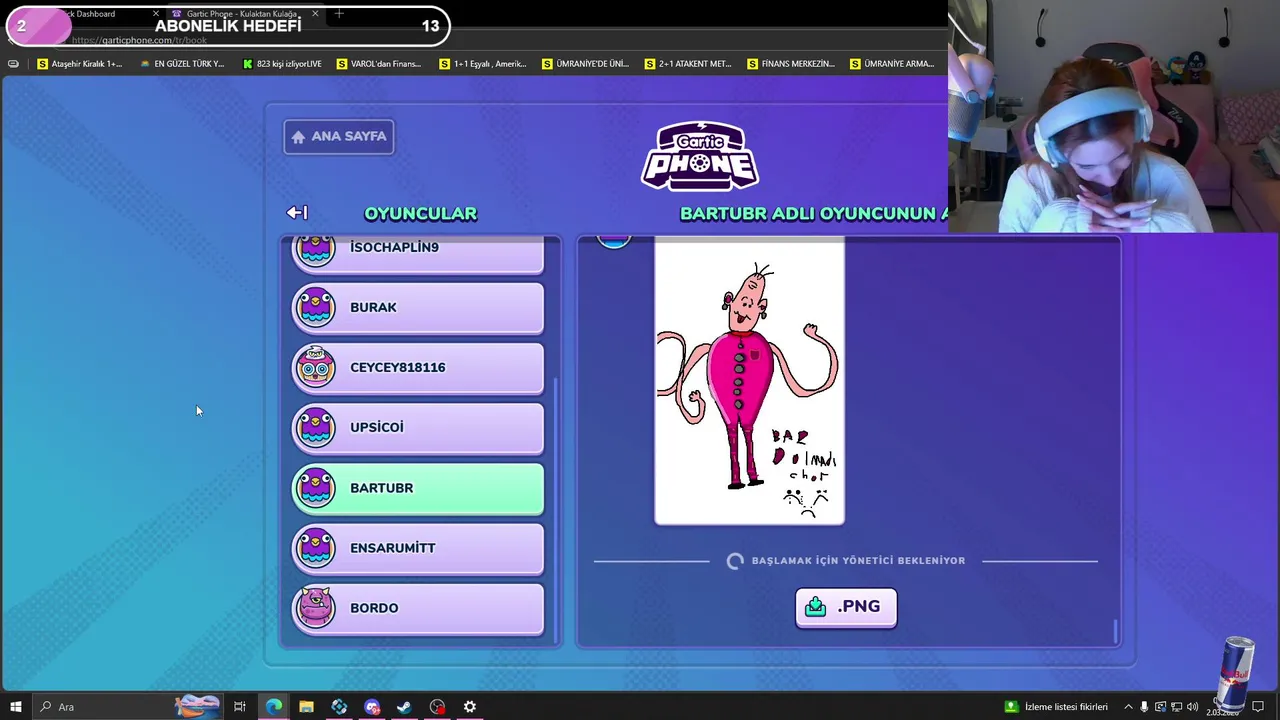This screenshot has height=720, width=1280.
Task: Click the drawing of the pink character
Action: pos(749,381)
